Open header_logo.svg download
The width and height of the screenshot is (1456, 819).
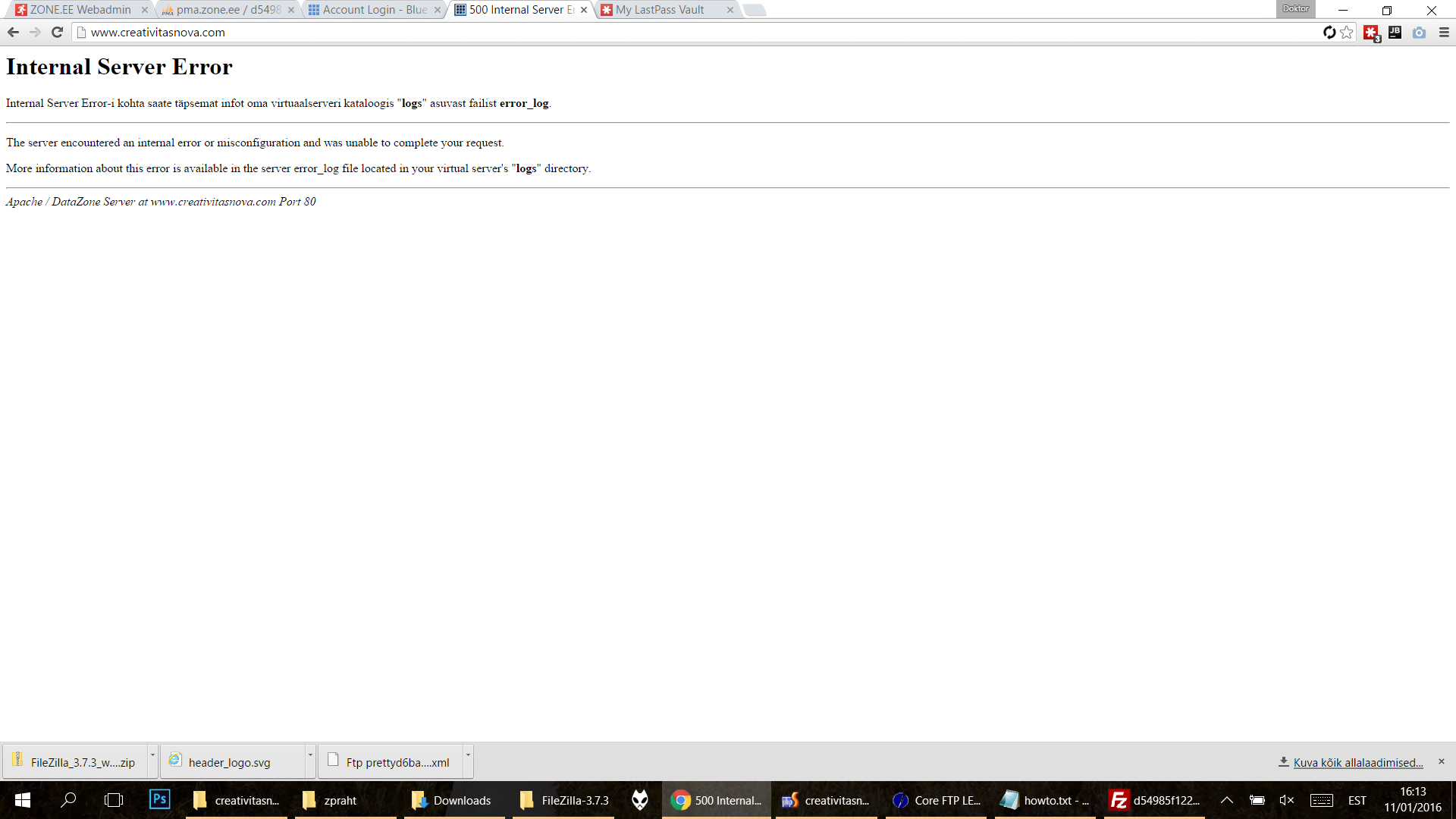point(231,761)
